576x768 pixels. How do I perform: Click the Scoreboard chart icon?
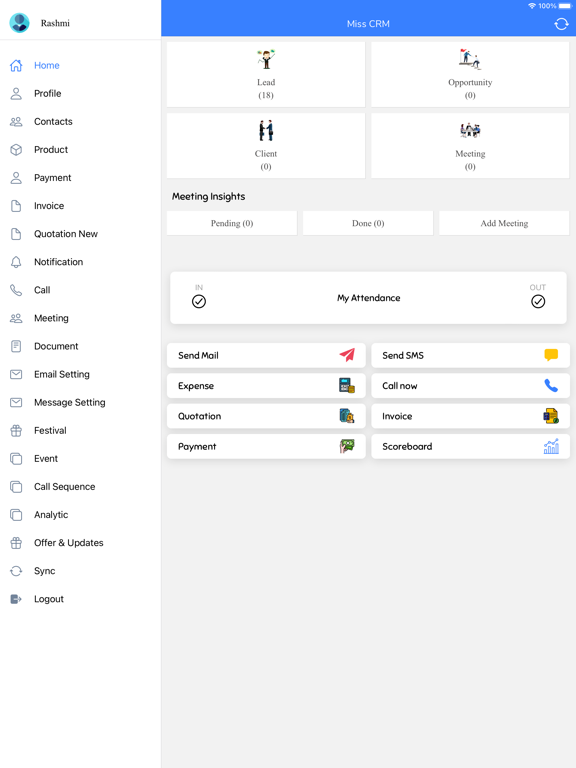(551, 446)
